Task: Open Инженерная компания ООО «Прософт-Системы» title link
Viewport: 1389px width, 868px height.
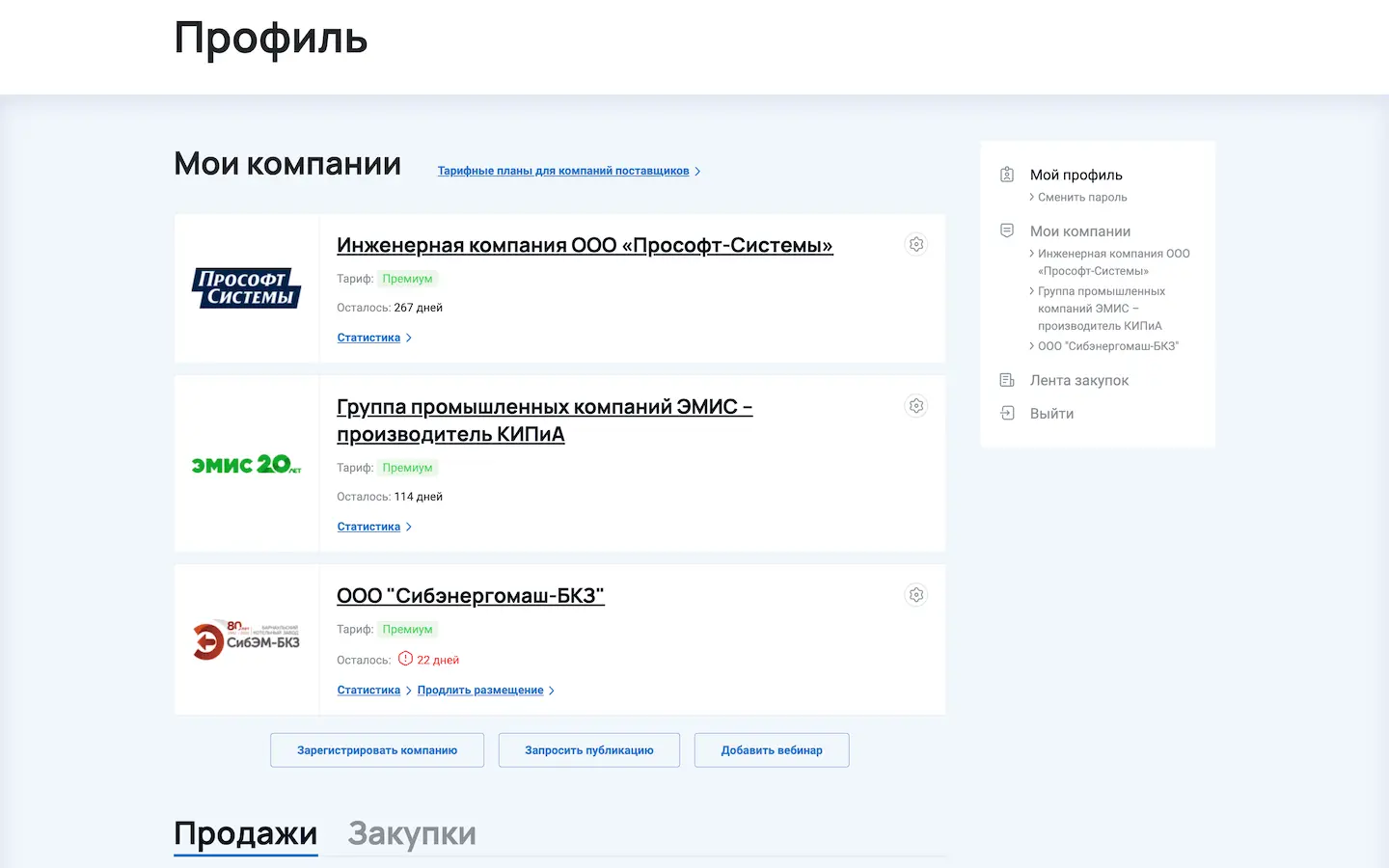Action: [x=585, y=245]
